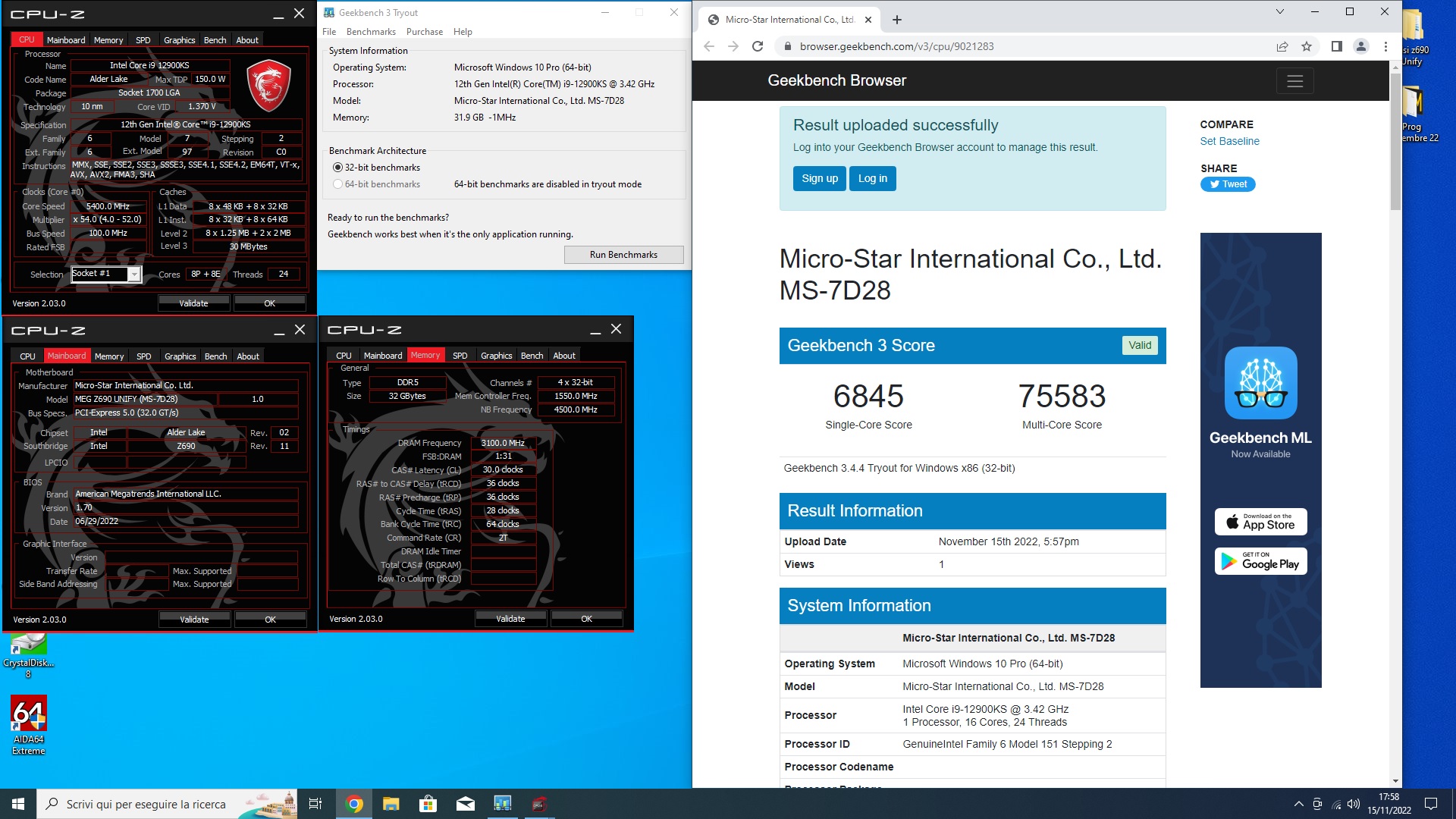Select single-core score value 6845

[868, 396]
